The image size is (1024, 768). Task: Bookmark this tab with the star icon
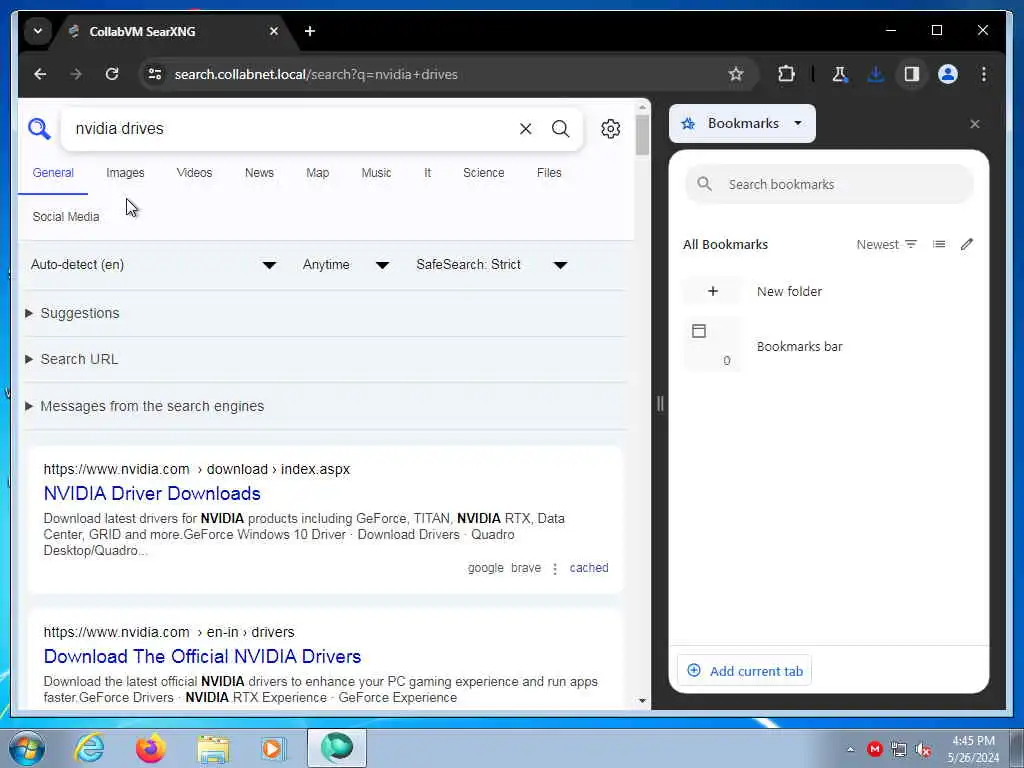[736, 74]
